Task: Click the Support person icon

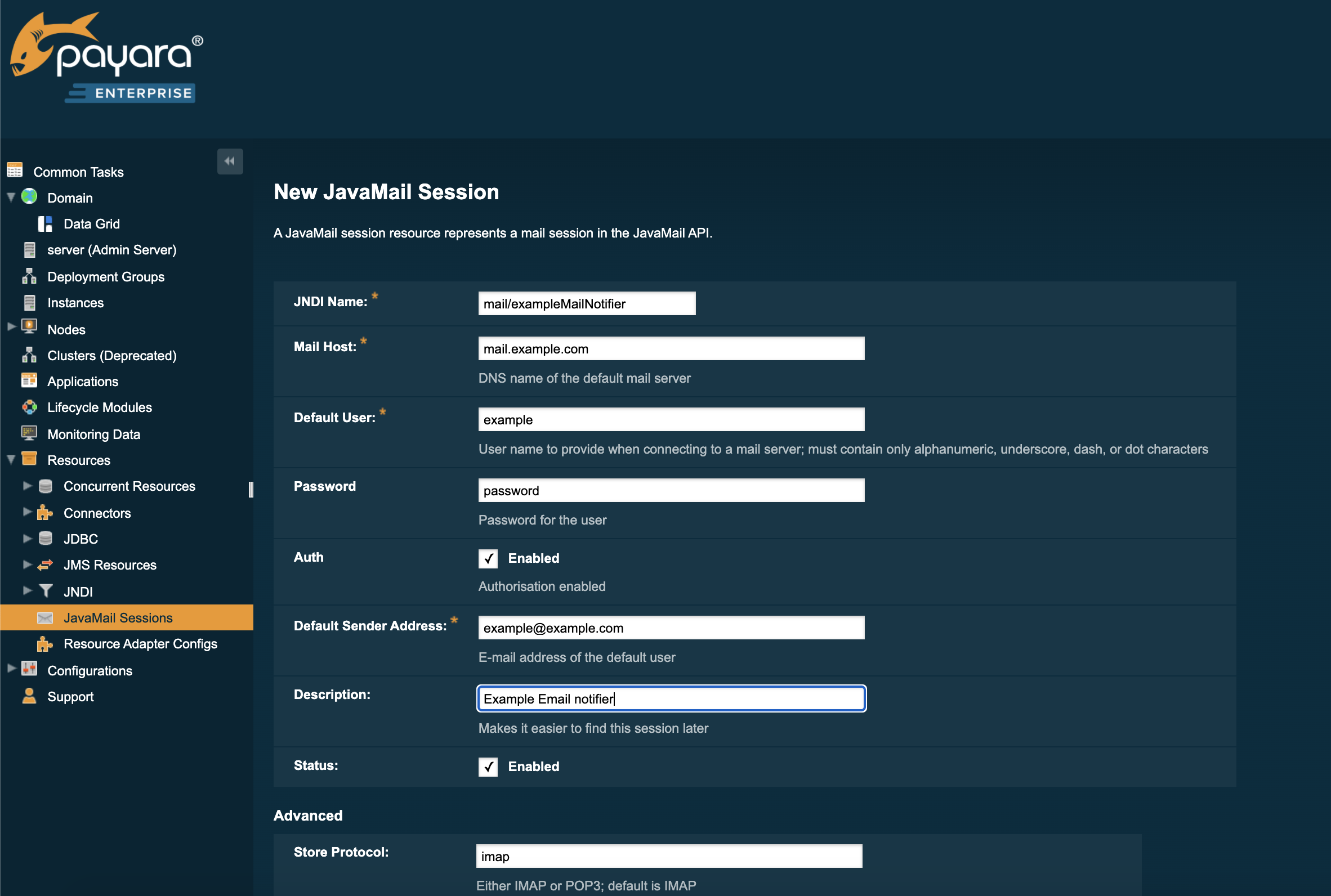Action: point(29,696)
